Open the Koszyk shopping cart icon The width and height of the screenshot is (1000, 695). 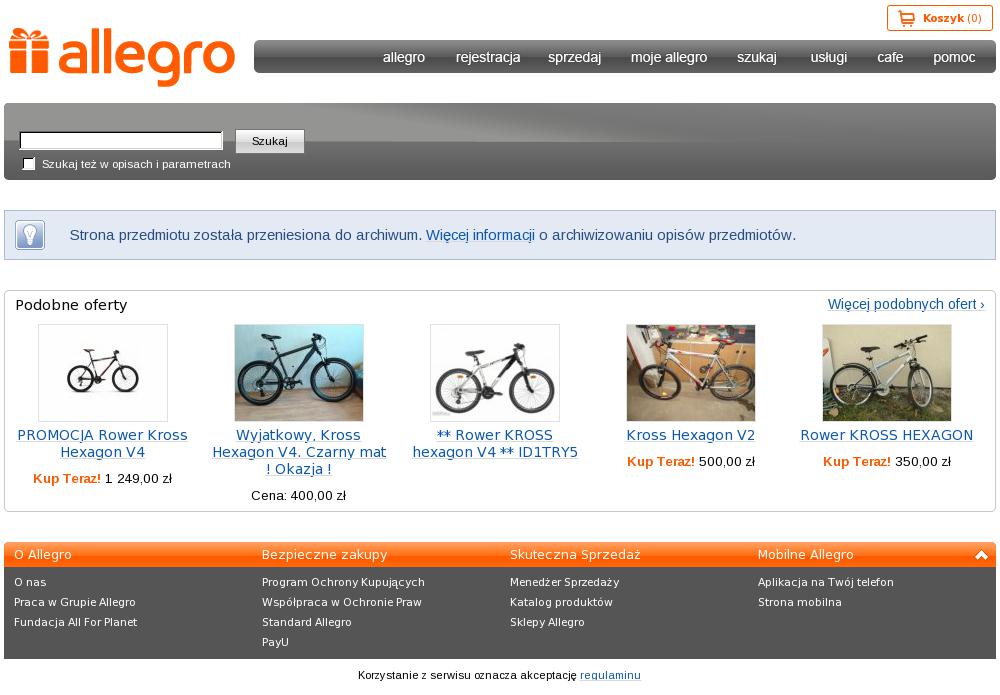coord(906,18)
